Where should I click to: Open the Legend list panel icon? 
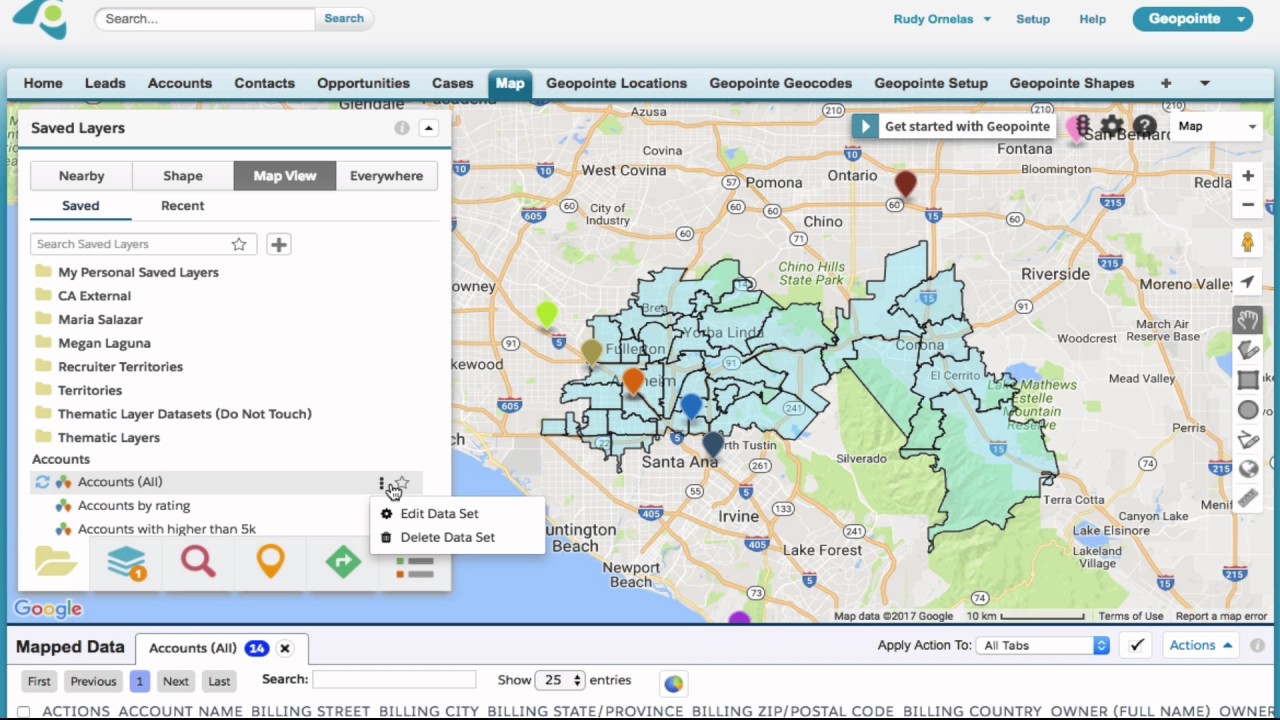click(414, 567)
